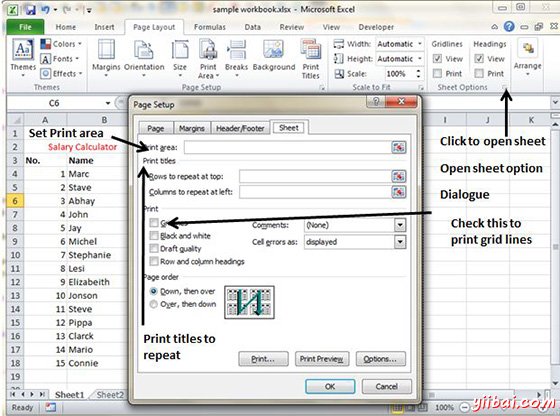The height and width of the screenshot is (416, 560).
Task: Click the Options... button
Action: click(380, 359)
